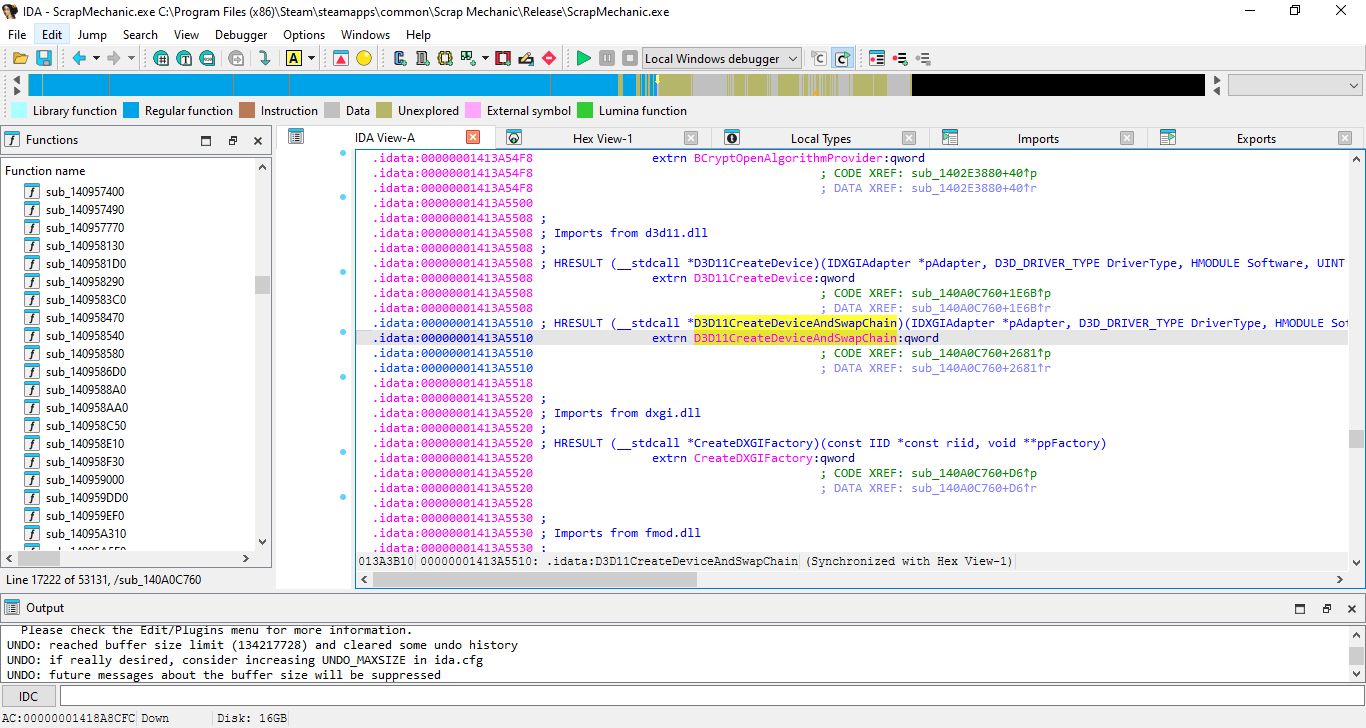Maximize the Output panel
Image resolution: width=1366 pixels, height=728 pixels.
pyautogui.click(x=1300, y=608)
